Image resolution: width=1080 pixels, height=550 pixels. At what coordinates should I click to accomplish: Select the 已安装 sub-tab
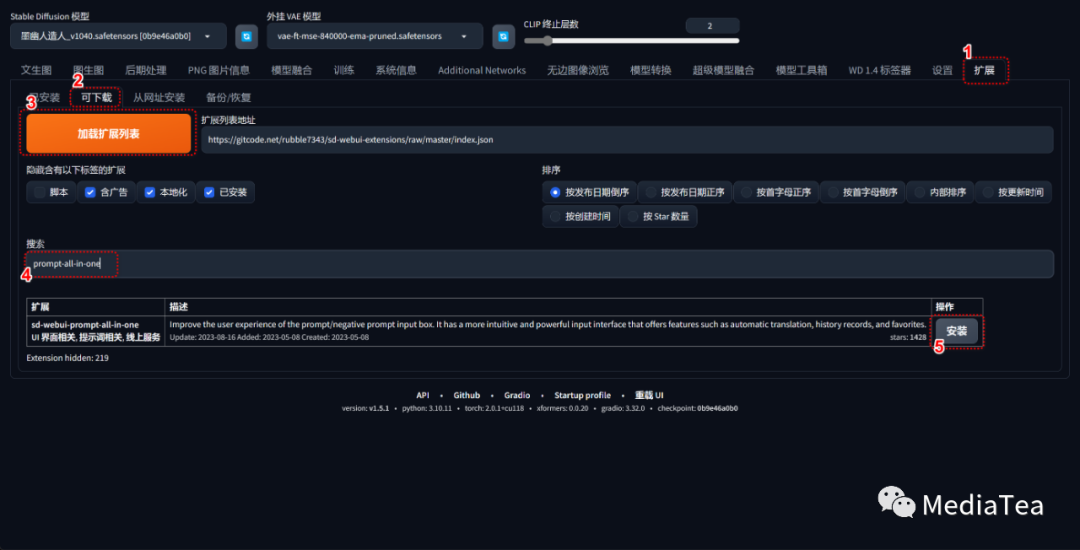[x=45, y=98]
